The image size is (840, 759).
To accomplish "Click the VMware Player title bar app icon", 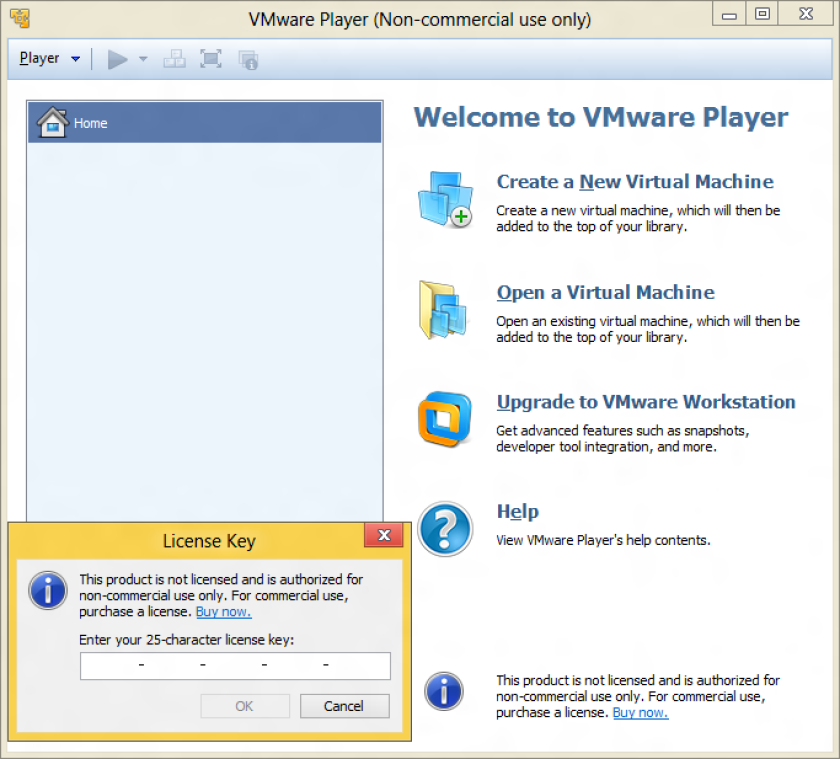I will 20,18.
